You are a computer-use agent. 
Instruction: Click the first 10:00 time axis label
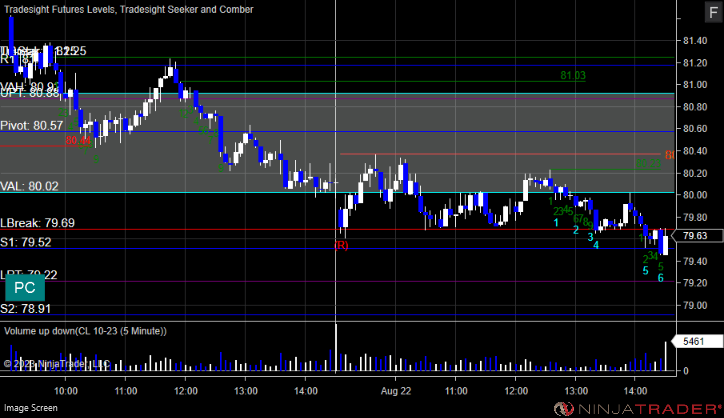(x=66, y=391)
